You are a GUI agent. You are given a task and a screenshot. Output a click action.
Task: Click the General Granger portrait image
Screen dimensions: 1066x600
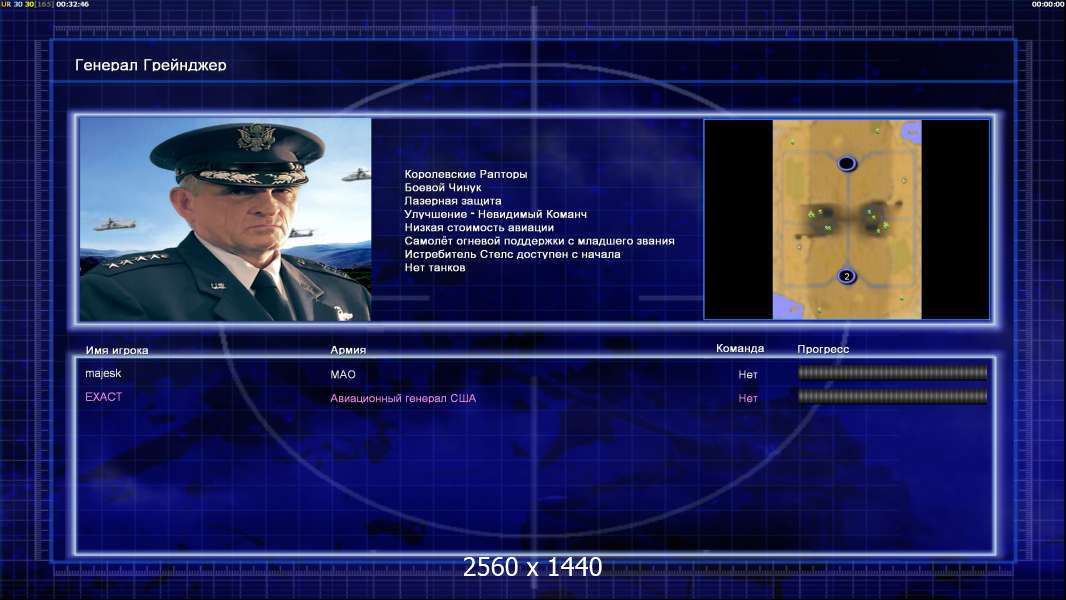pyautogui.click(x=225, y=219)
